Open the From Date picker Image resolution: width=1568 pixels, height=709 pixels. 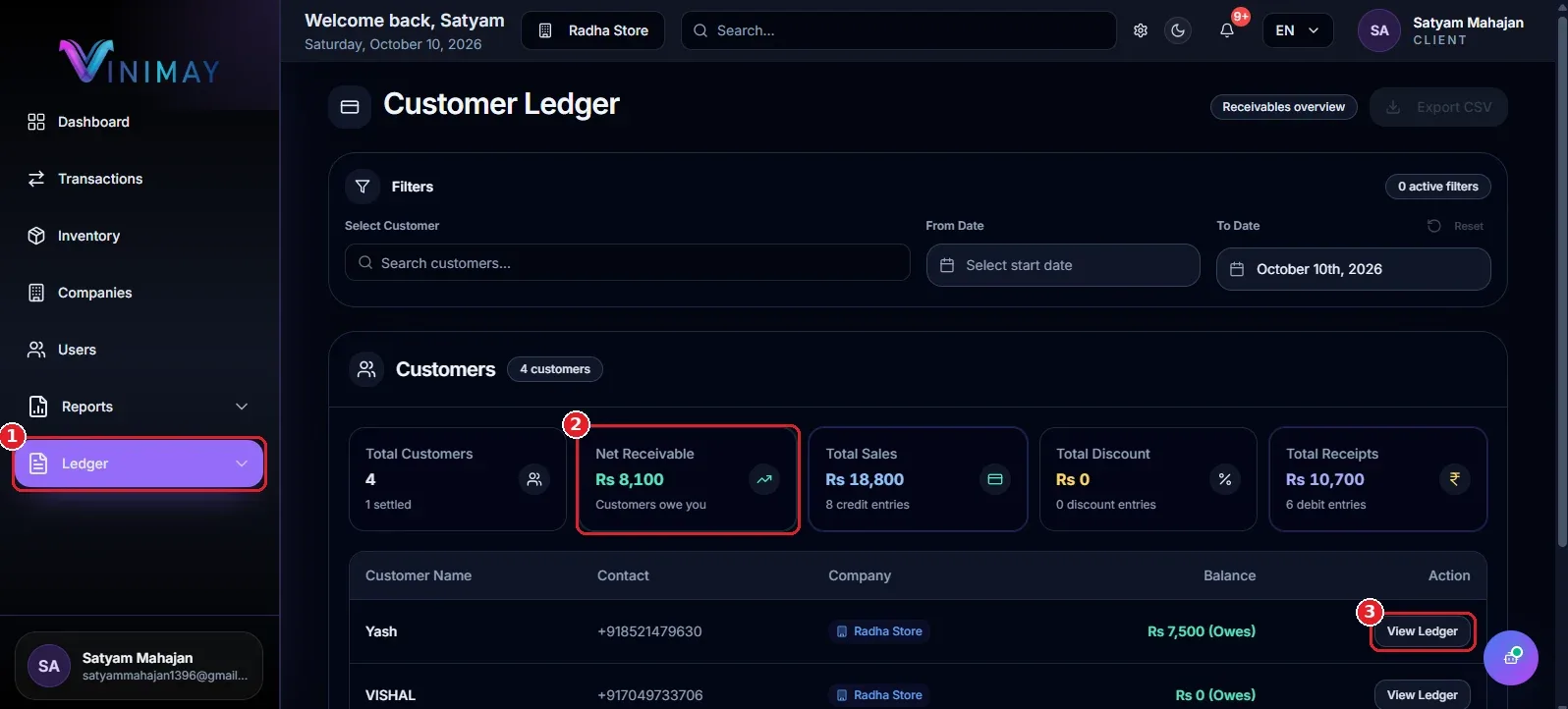click(x=1063, y=265)
